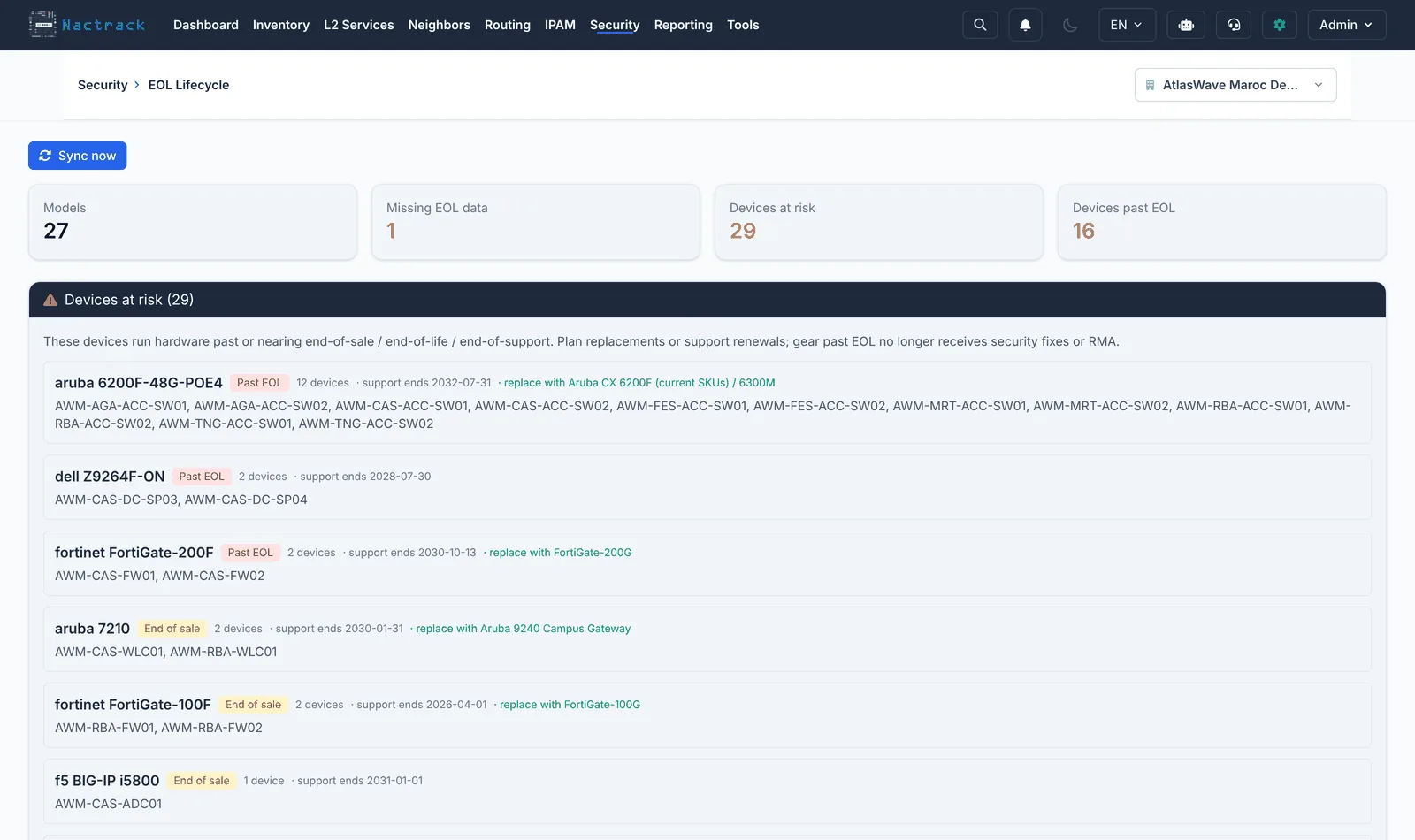Viewport: 1415px width, 840px height.
Task: Open the green settings gear icon
Action: coord(1280,25)
